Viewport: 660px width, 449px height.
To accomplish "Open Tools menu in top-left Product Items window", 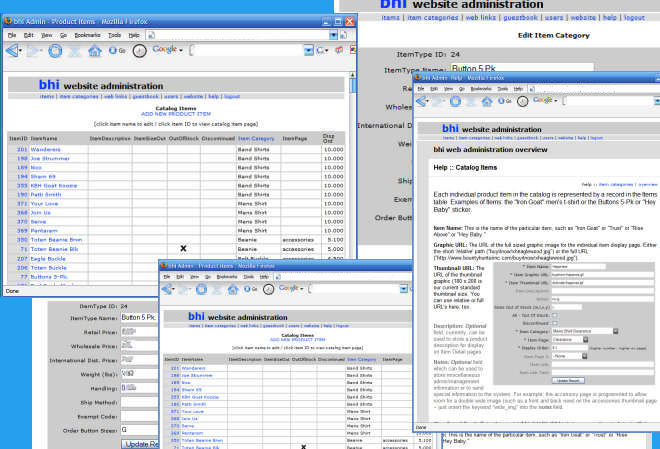I will coord(114,35).
